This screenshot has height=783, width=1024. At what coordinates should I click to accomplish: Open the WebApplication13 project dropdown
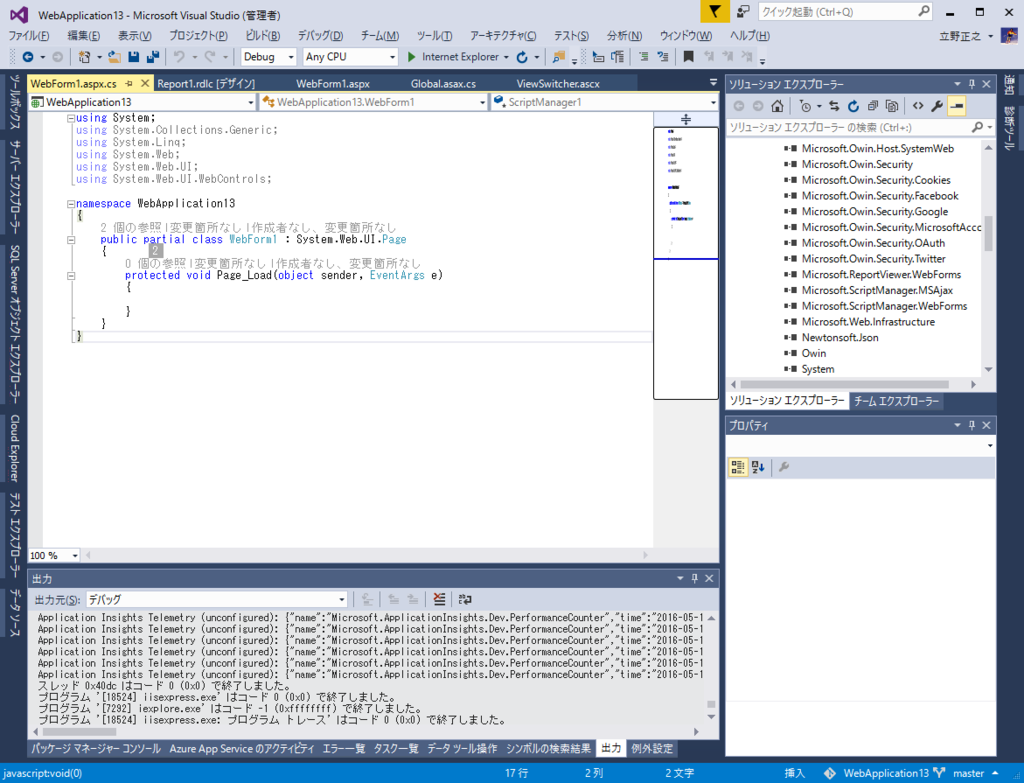point(142,102)
